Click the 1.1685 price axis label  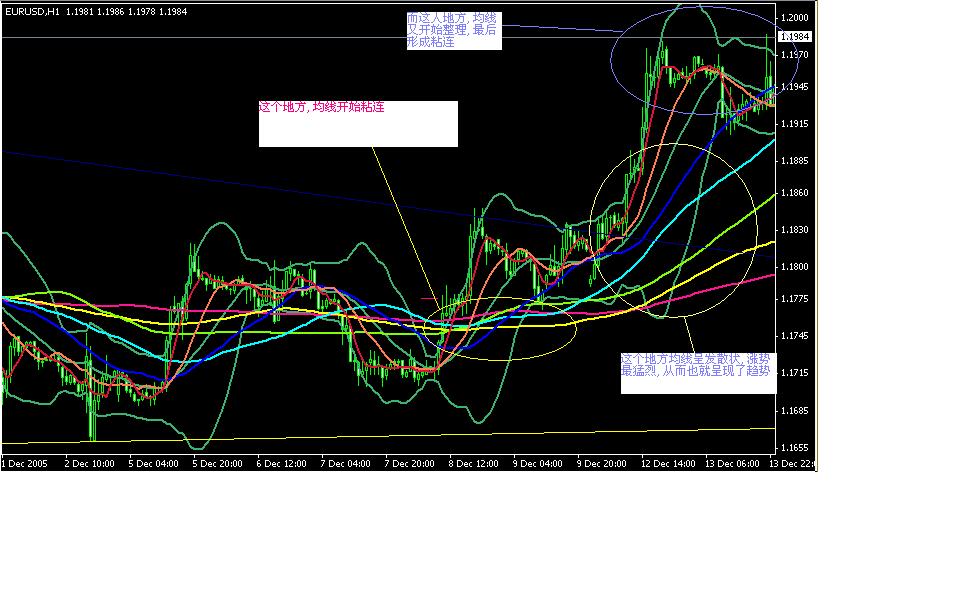(x=795, y=410)
